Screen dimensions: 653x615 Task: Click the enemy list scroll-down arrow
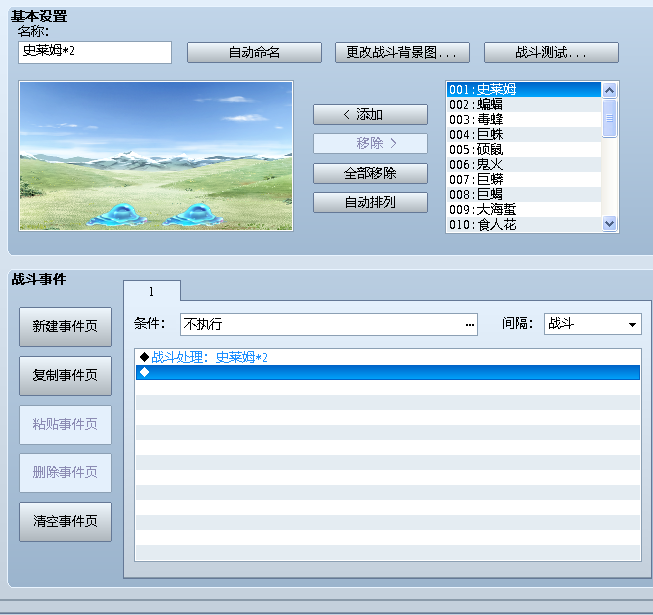[x=609, y=224]
